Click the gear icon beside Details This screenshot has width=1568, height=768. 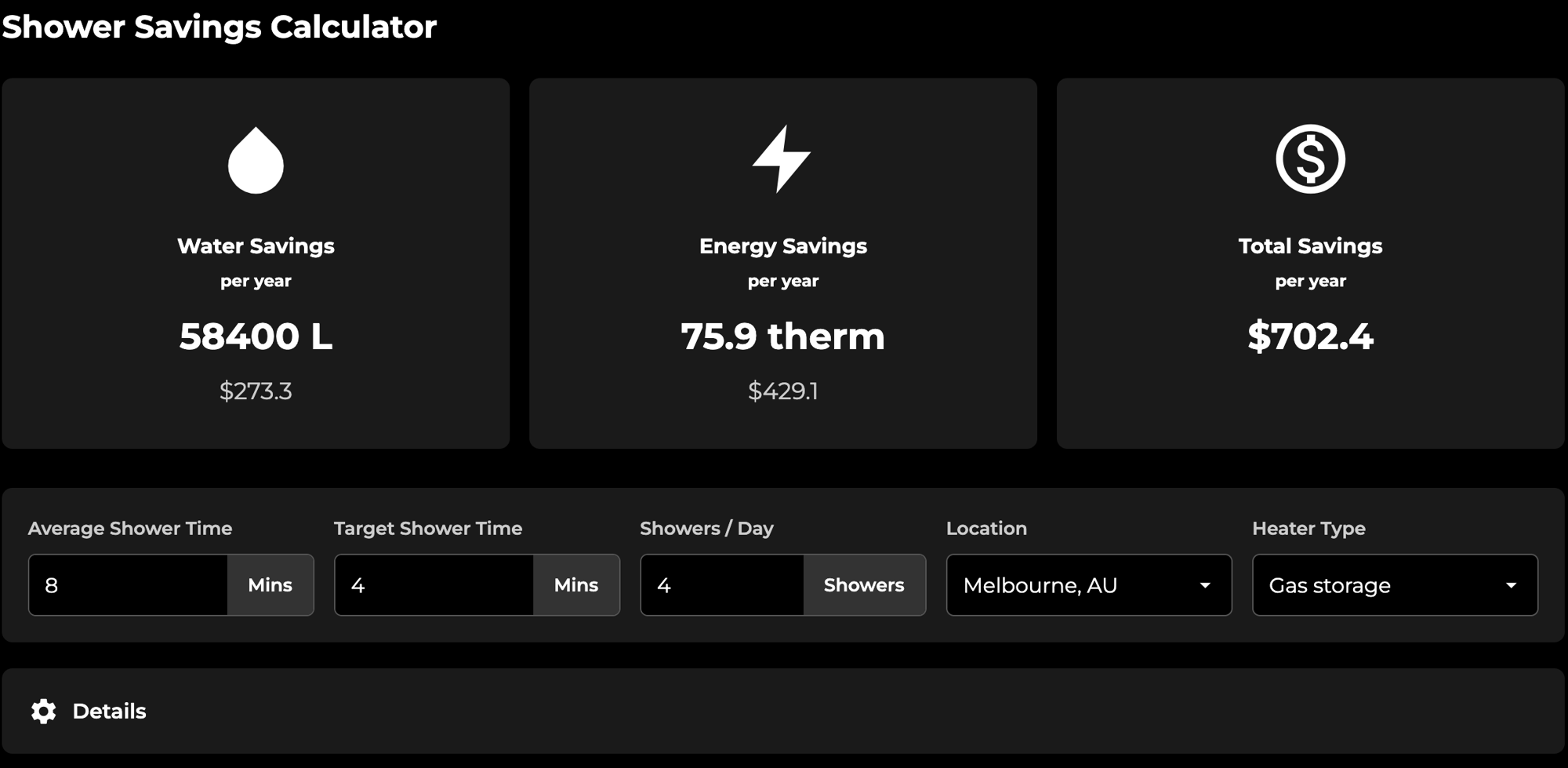[44, 711]
